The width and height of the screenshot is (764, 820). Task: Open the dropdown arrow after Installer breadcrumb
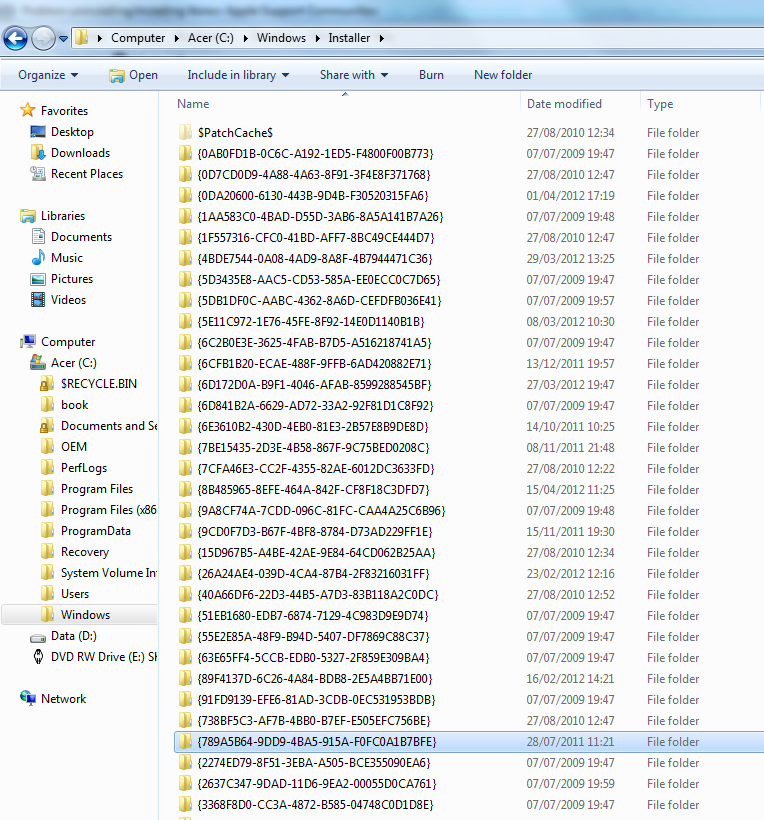pyautogui.click(x=382, y=38)
